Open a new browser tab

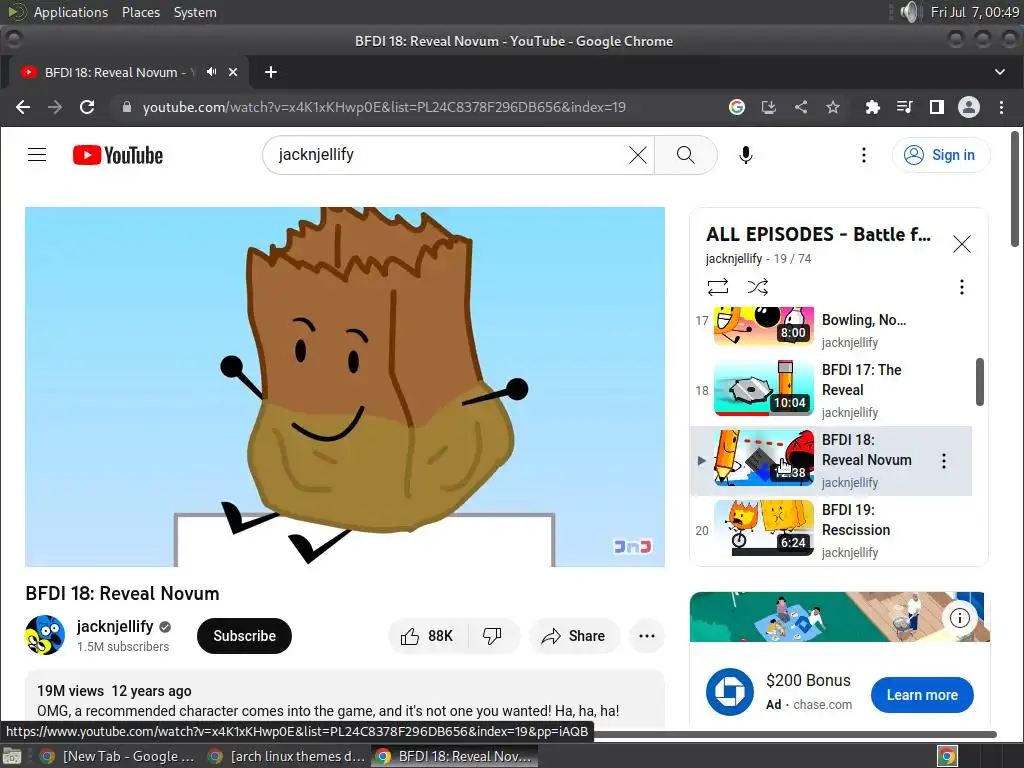pyautogui.click(x=271, y=72)
